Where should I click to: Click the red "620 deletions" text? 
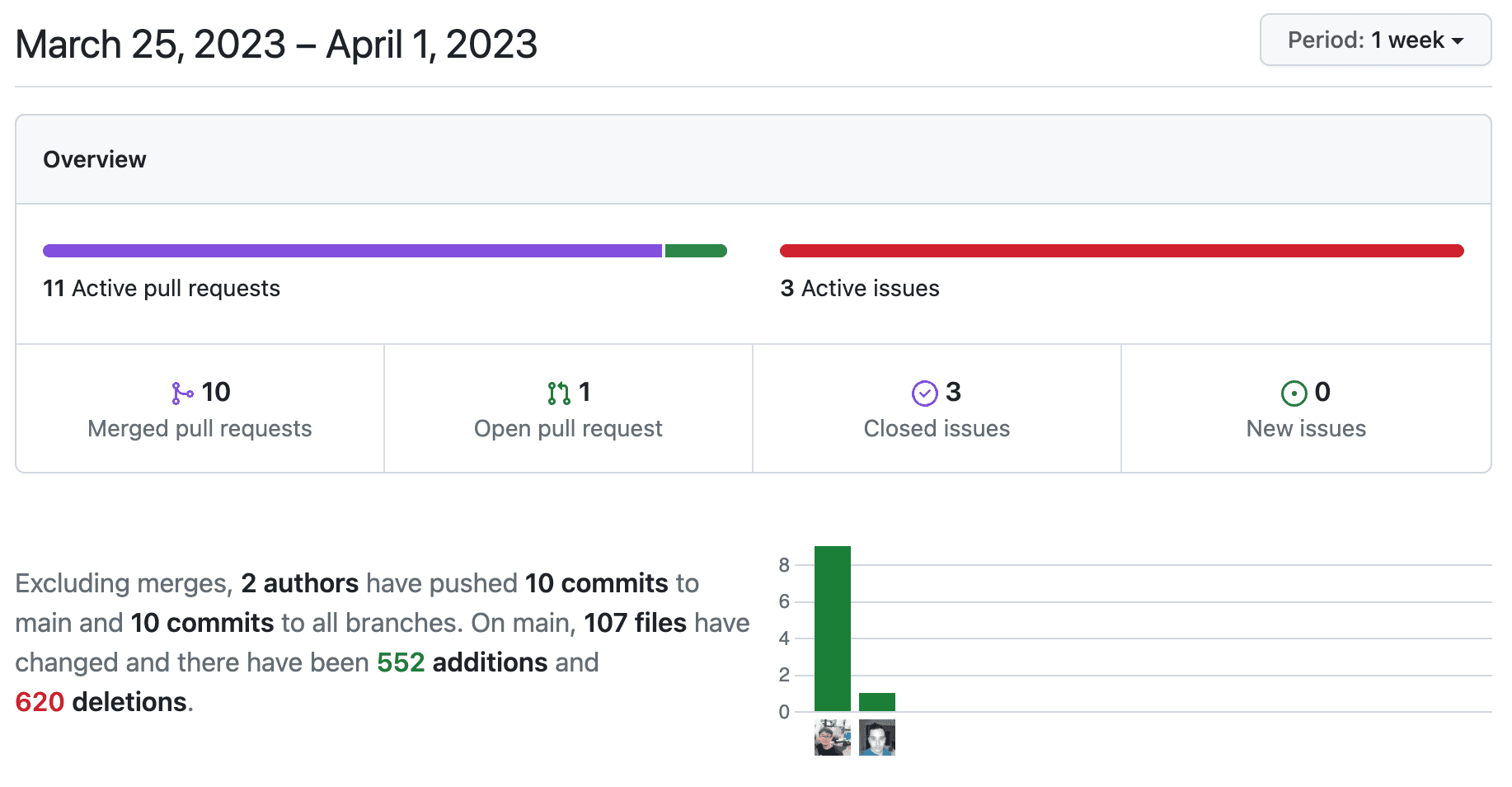tap(101, 702)
